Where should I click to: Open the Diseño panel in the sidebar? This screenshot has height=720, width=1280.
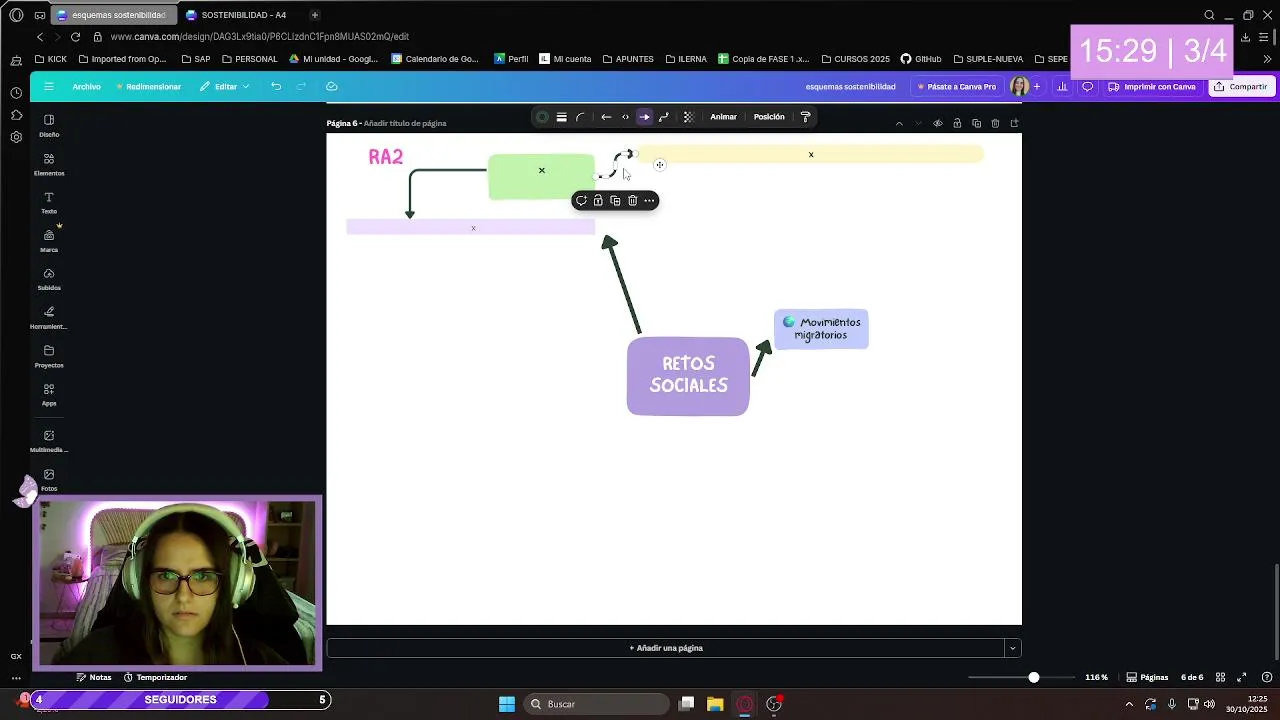pyautogui.click(x=49, y=125)
